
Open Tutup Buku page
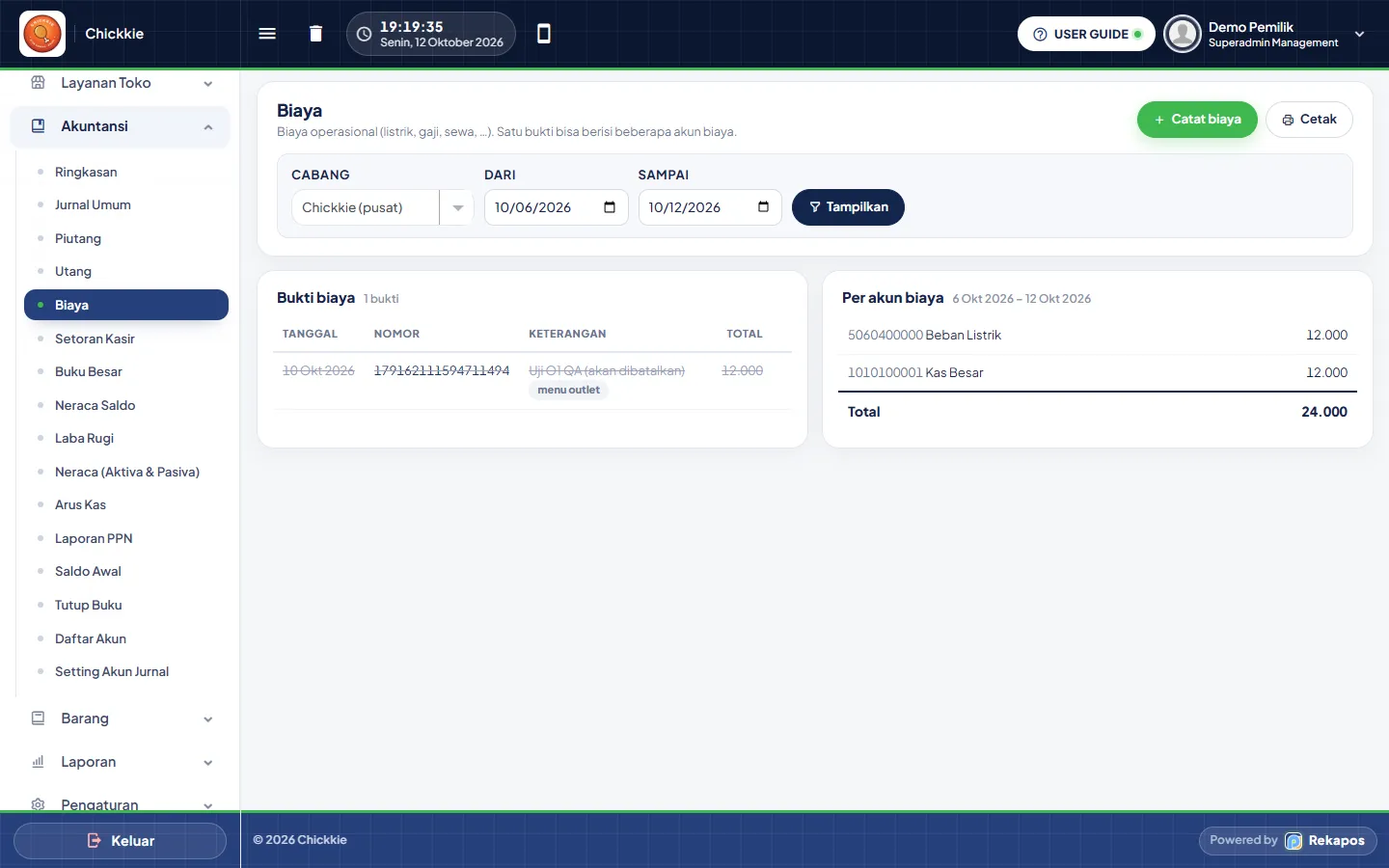tap(126, 605)
